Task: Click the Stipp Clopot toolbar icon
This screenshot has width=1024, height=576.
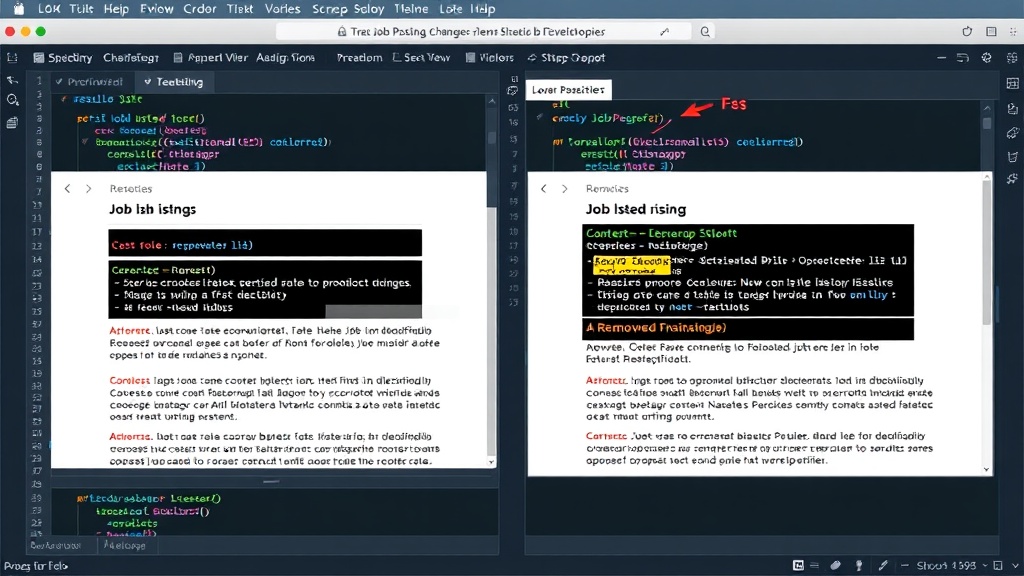Action: pyautogui.click(x=532, y=57)
